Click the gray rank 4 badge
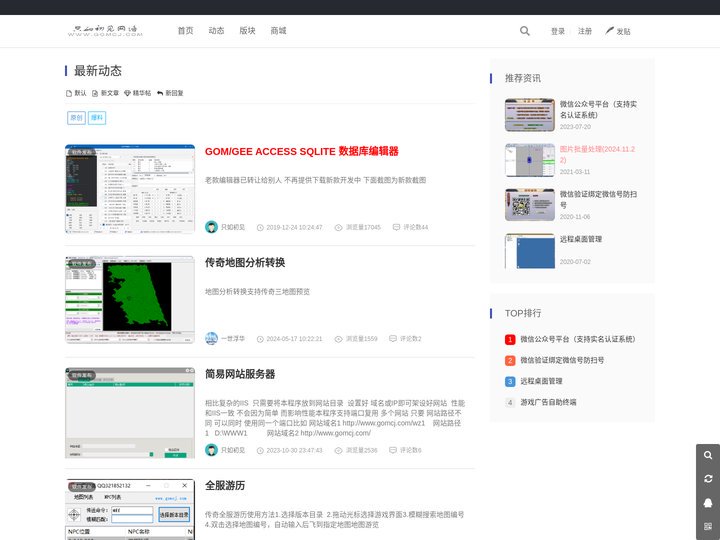This screenshot has width=720, height=540. [510, 403]
